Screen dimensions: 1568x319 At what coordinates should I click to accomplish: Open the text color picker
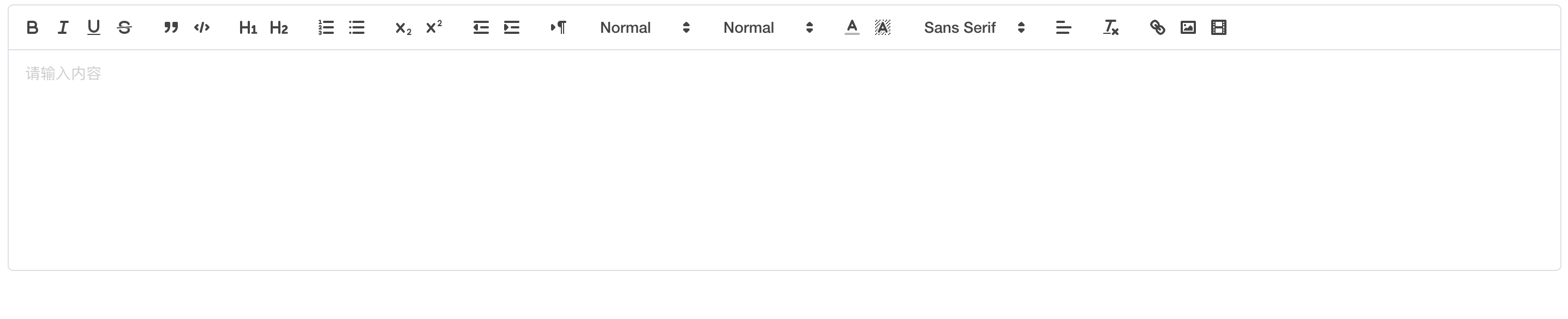(x=852, y=27)
